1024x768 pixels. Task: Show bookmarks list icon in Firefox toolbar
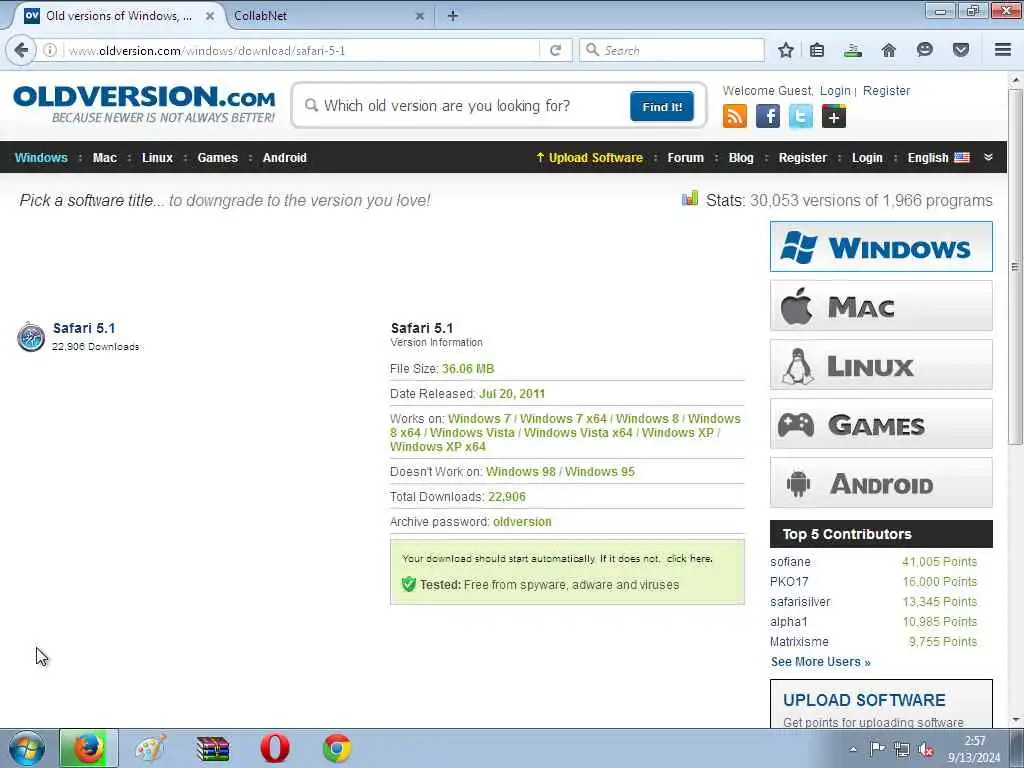(817, 50)
